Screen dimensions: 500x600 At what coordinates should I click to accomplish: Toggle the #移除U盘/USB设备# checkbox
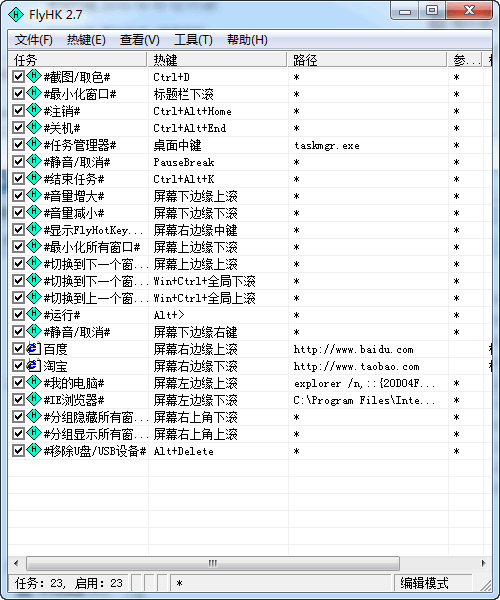tap(18, 450)
